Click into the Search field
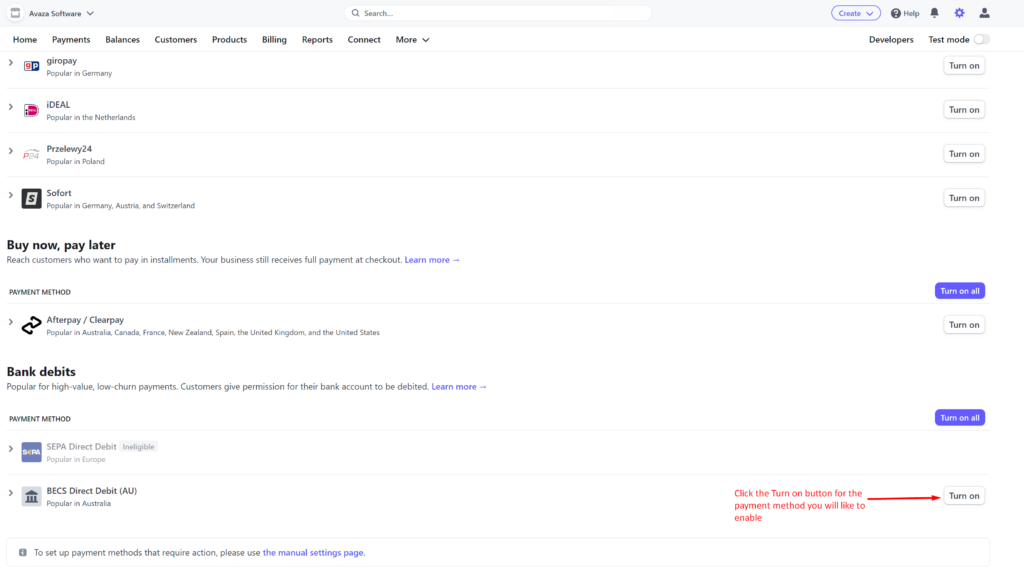1024x574 pixels. (498, 13)
